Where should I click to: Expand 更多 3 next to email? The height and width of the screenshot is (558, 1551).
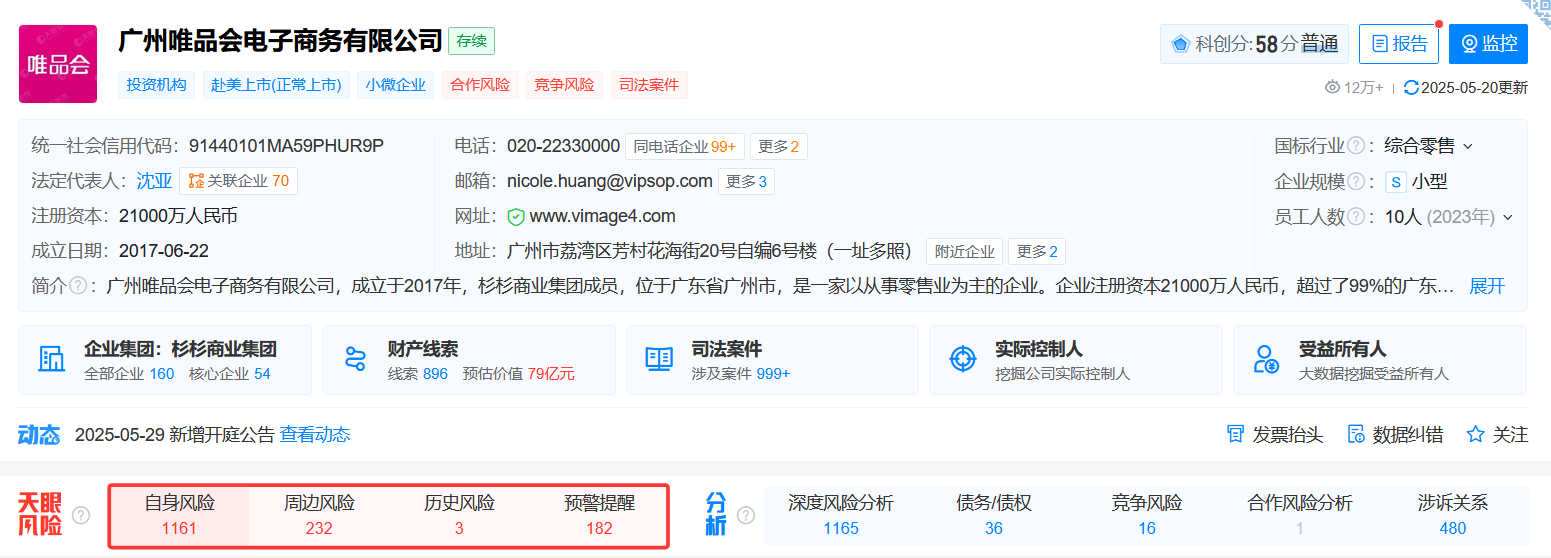(746, 182)
